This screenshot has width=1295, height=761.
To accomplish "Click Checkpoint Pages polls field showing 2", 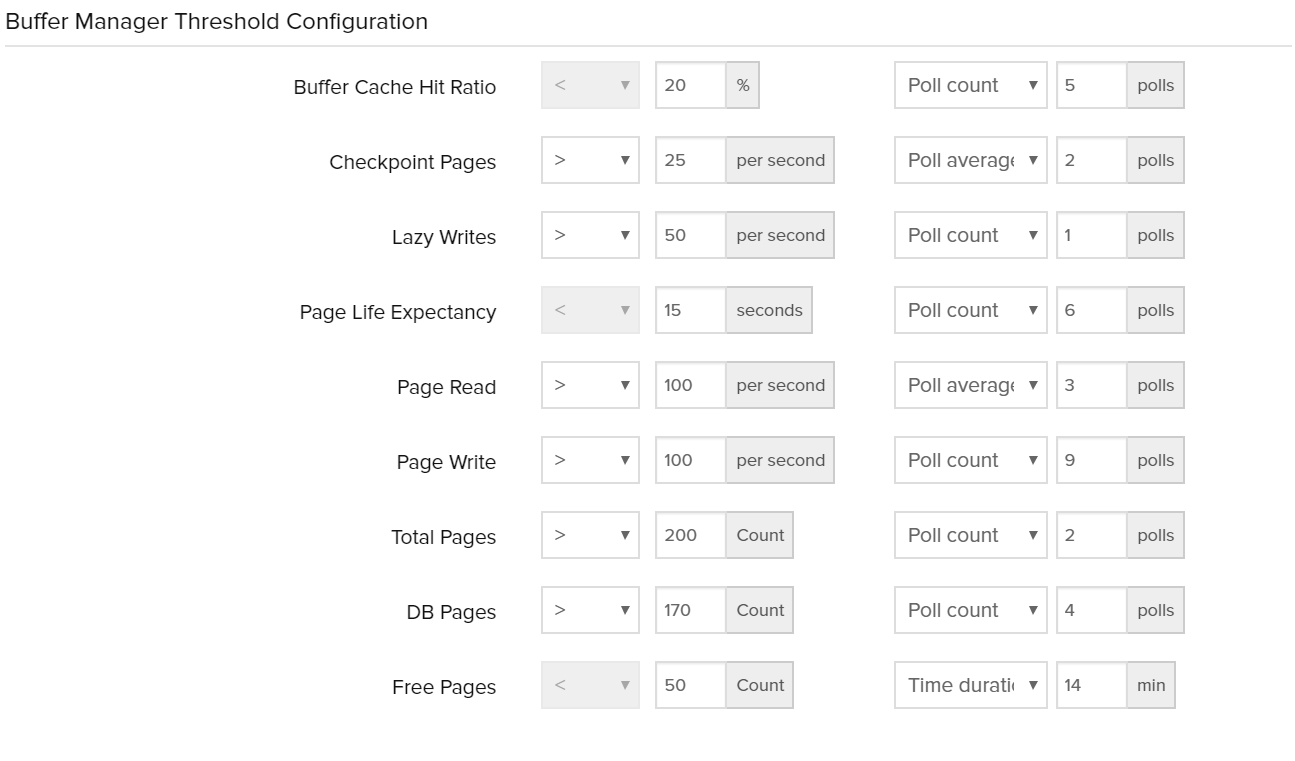I will point(1092,160).
